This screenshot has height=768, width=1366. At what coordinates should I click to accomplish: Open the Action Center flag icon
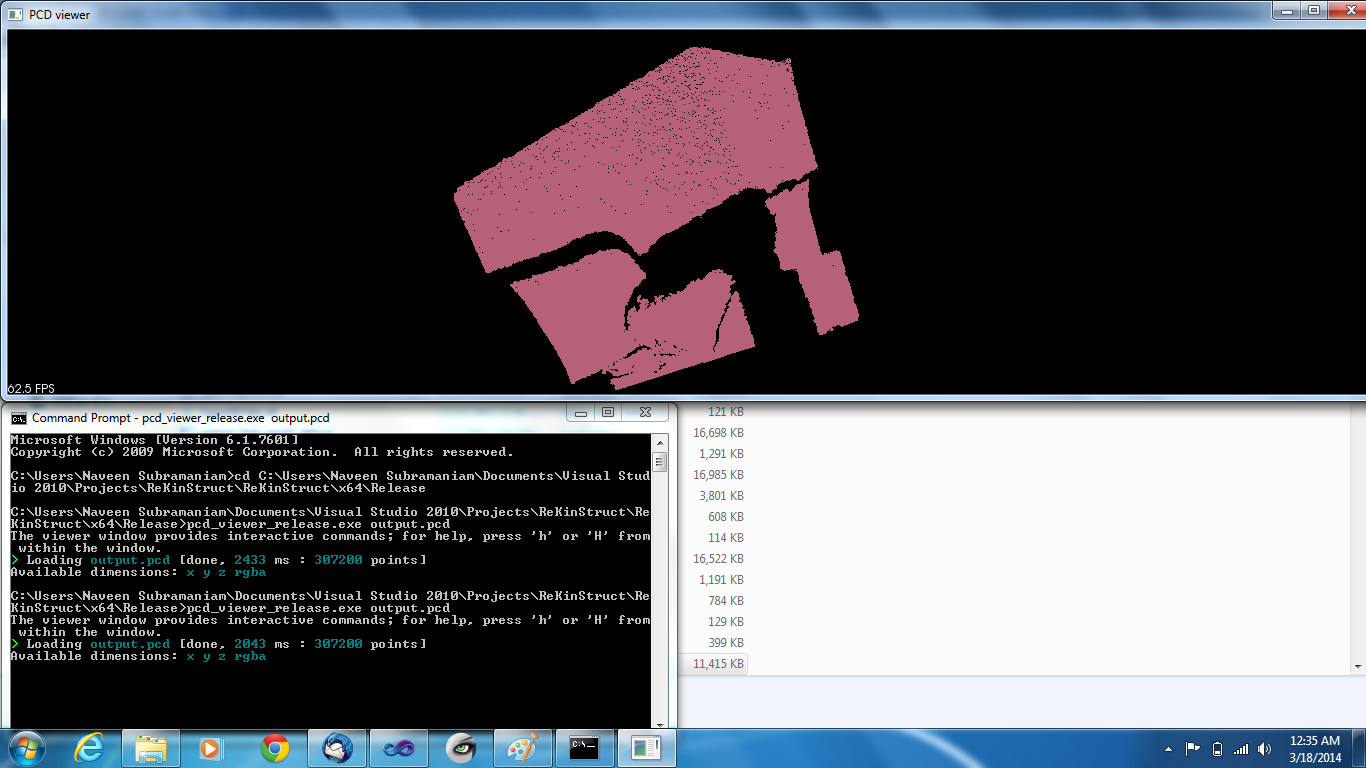click(1193, 748)
